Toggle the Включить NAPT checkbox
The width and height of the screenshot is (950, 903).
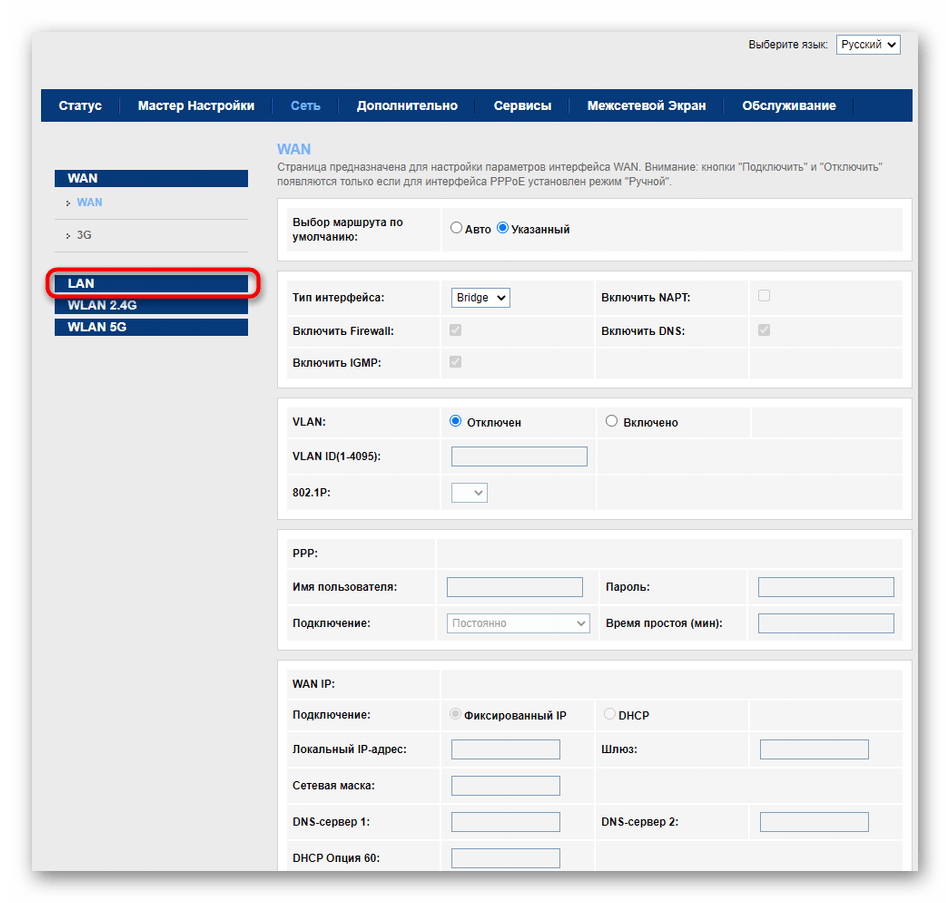point(764,296)
